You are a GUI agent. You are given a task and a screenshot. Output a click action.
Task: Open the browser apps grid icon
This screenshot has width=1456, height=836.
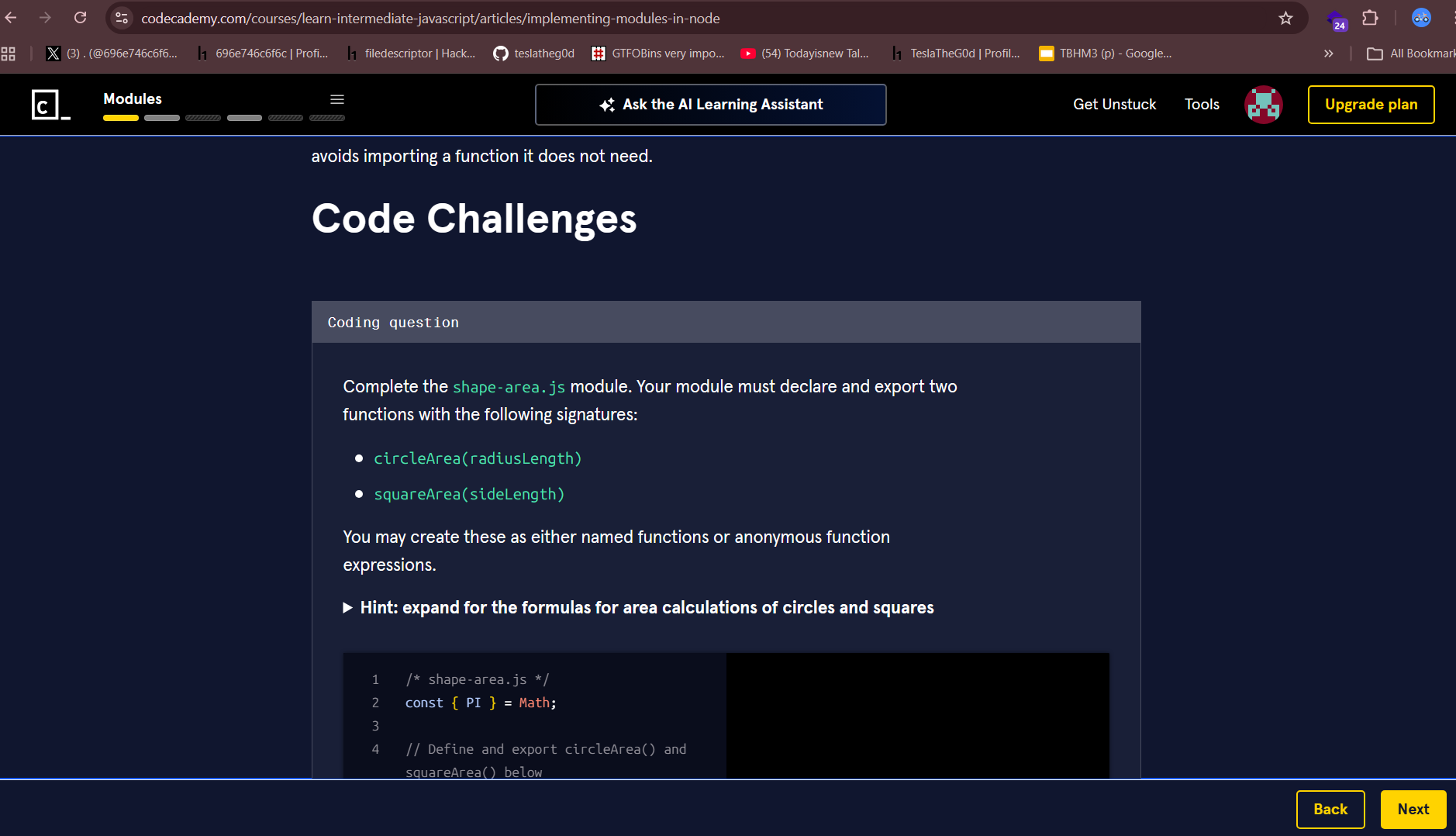[x=9, y=54]
